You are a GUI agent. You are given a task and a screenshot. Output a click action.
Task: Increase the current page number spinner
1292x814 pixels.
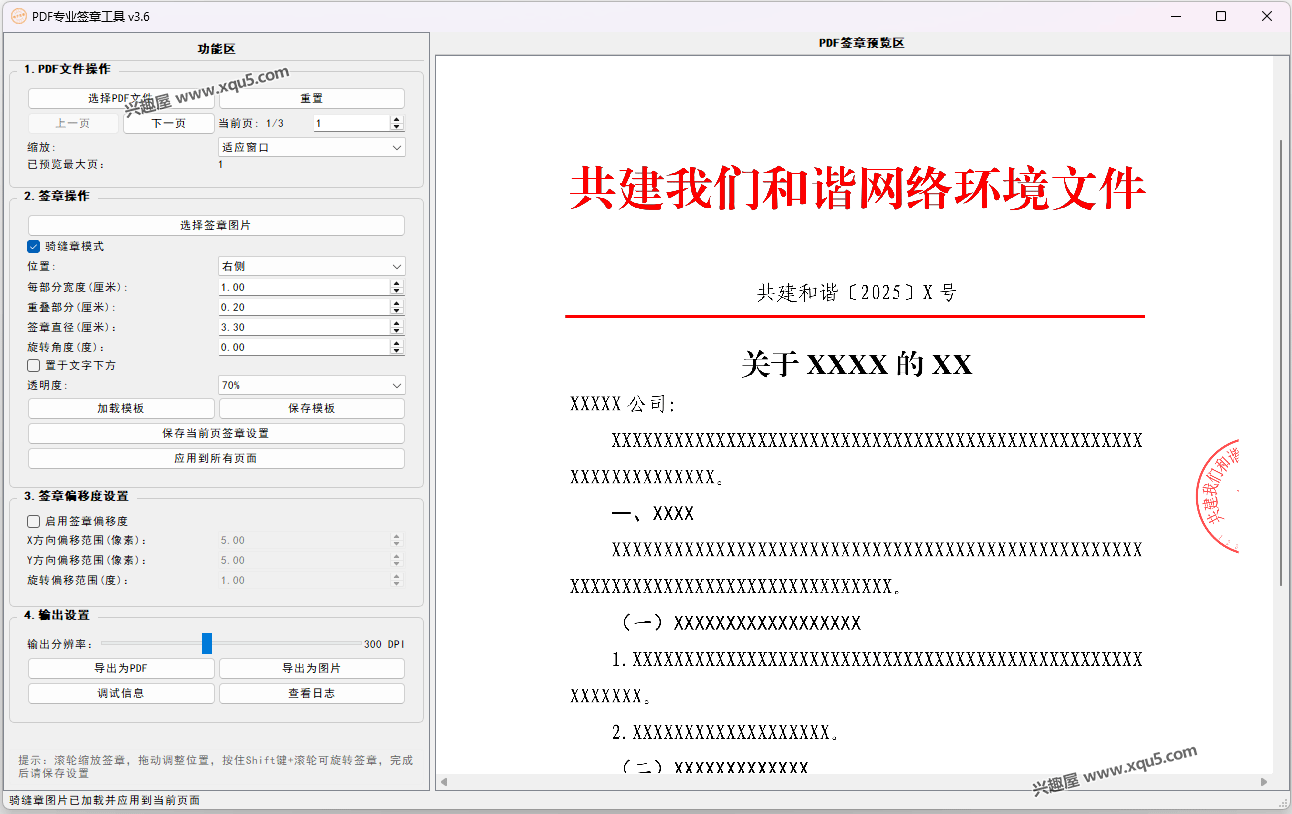[397, 119]
